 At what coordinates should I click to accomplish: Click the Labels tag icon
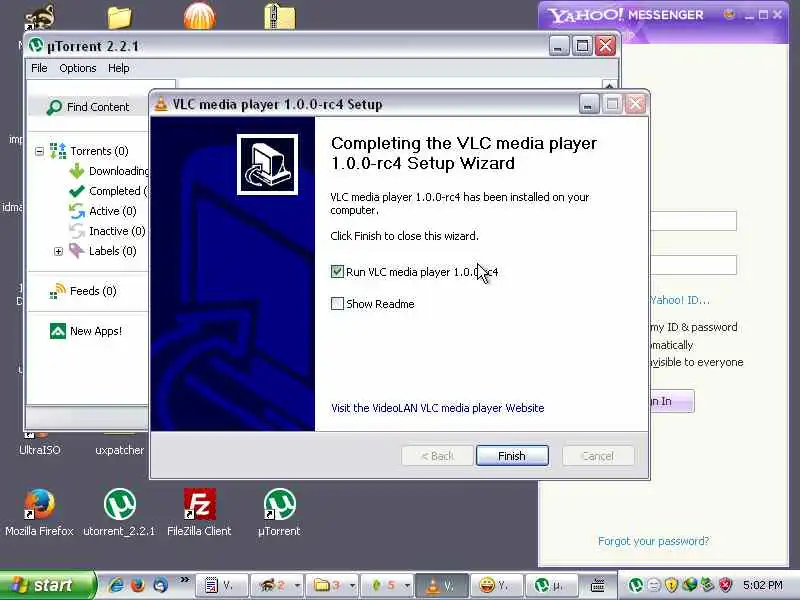(77, 251)
